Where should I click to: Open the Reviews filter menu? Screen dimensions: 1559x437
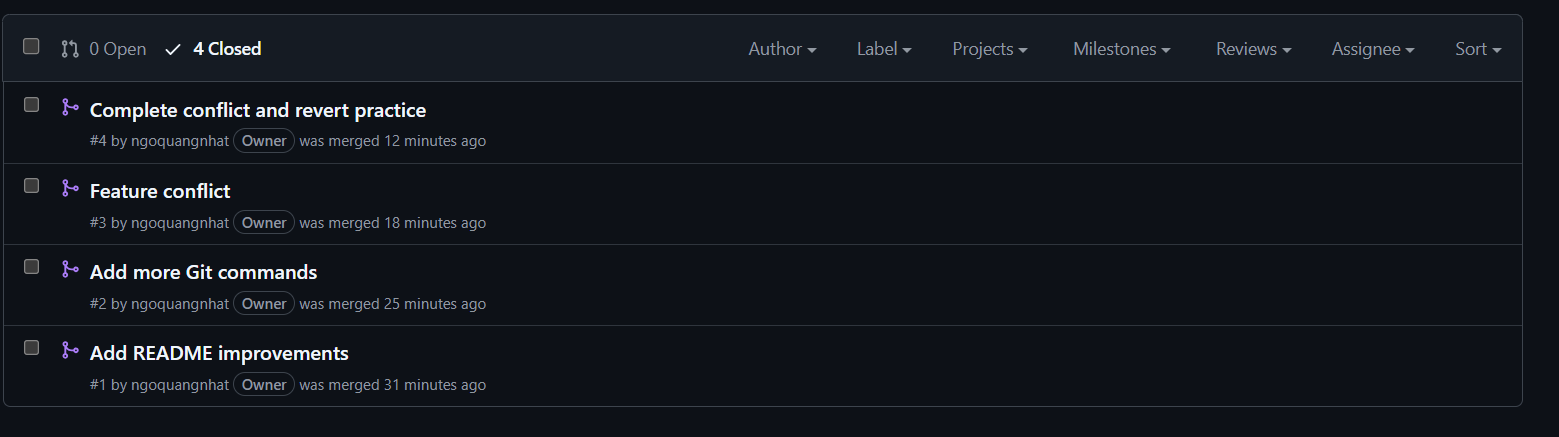1253,49
